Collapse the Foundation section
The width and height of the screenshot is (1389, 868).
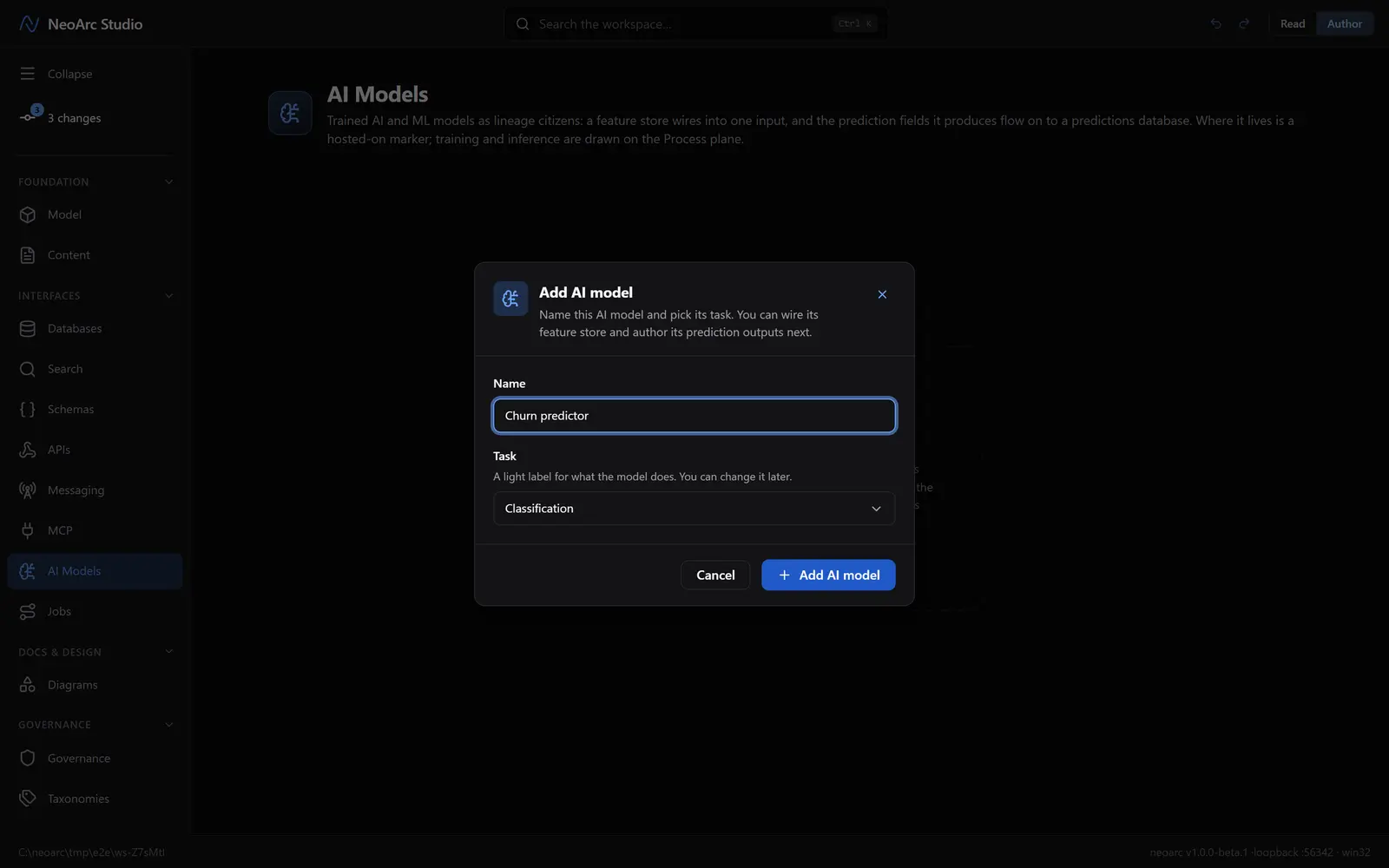coord(168,182)
